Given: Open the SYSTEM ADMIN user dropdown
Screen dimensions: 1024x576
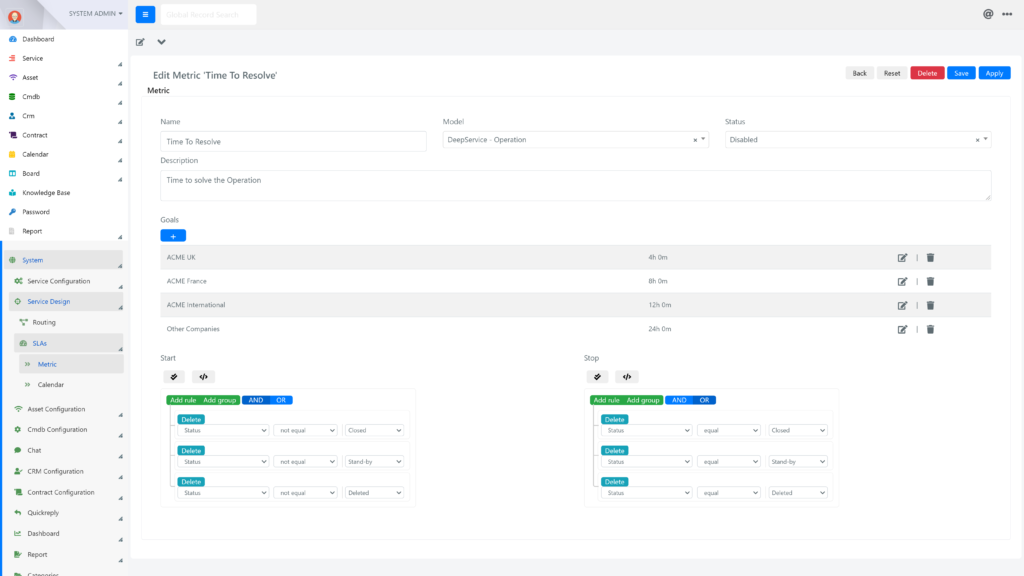Looking at the screenshot, I should (95, 13).
